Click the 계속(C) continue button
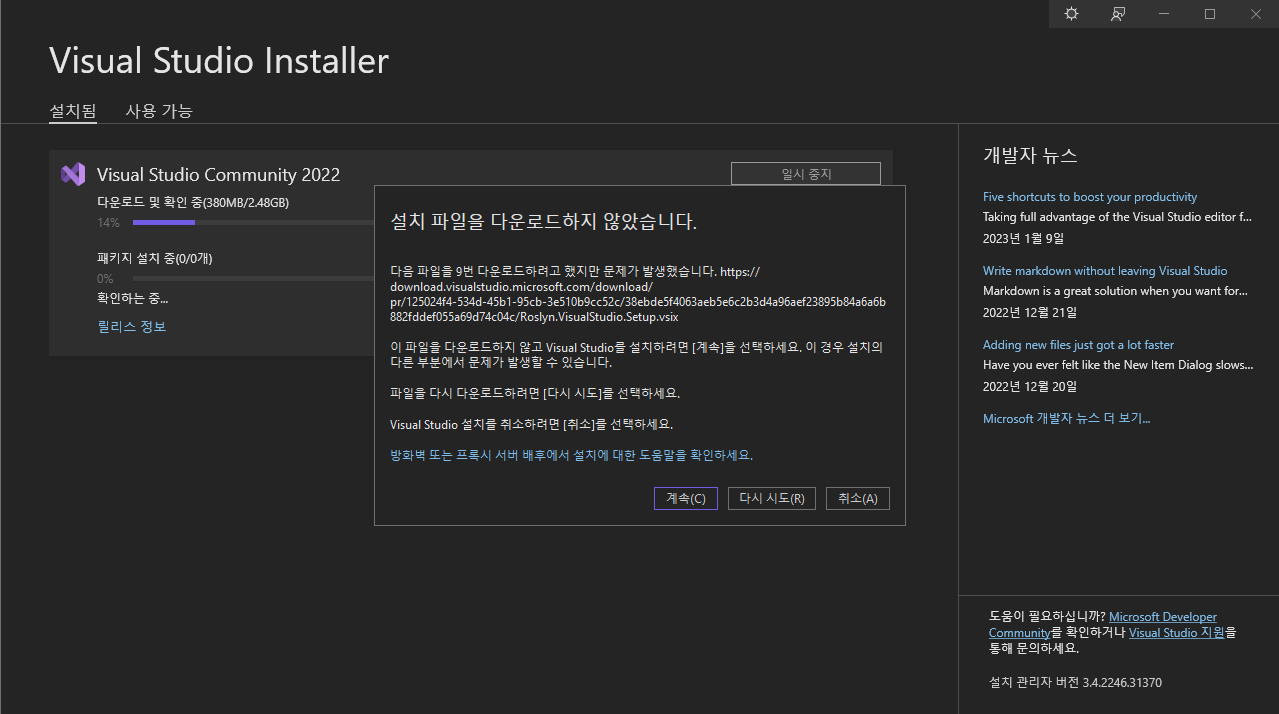Viewport: 1279px width, 714px height. (686, 498)
